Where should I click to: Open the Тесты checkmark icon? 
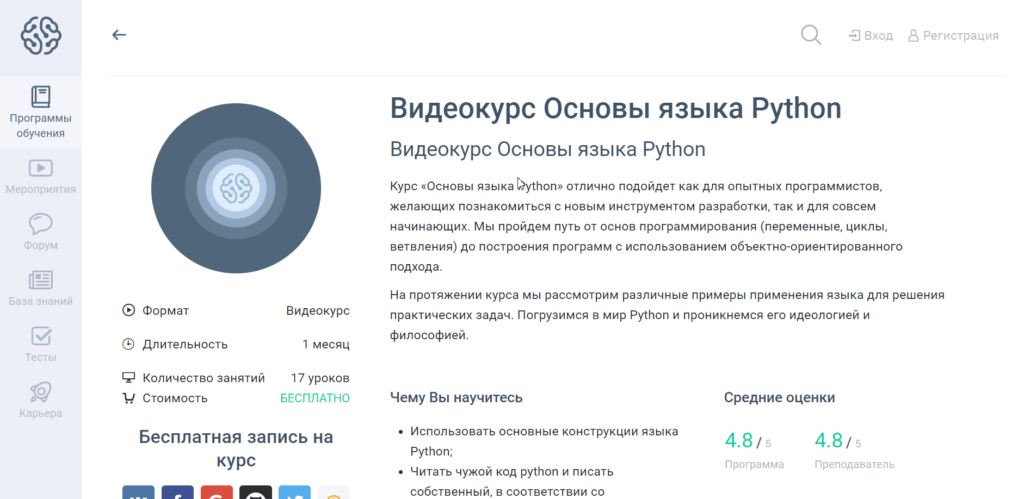[41, 344]
